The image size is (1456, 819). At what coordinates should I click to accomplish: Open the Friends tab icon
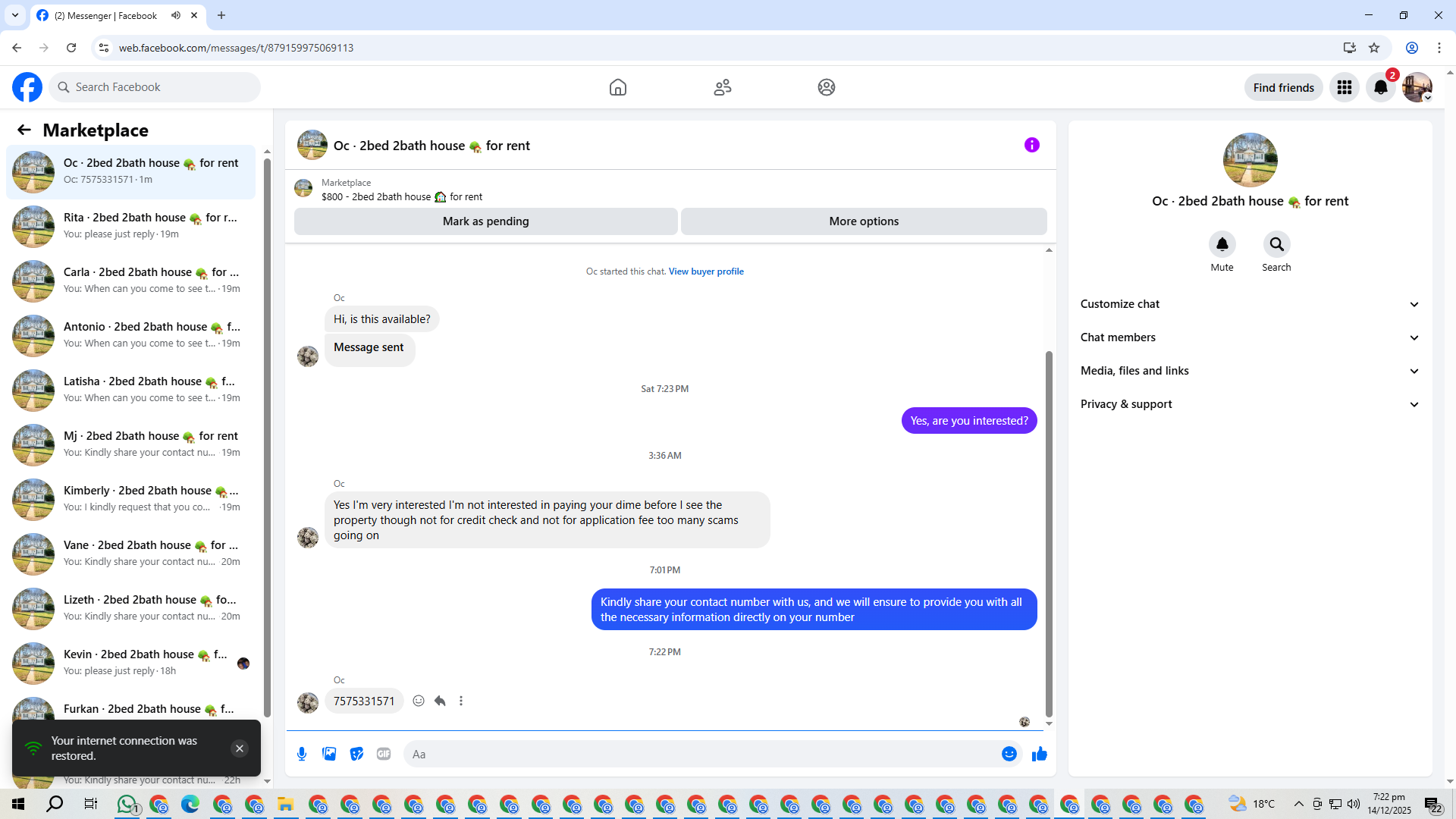point(722,87)
